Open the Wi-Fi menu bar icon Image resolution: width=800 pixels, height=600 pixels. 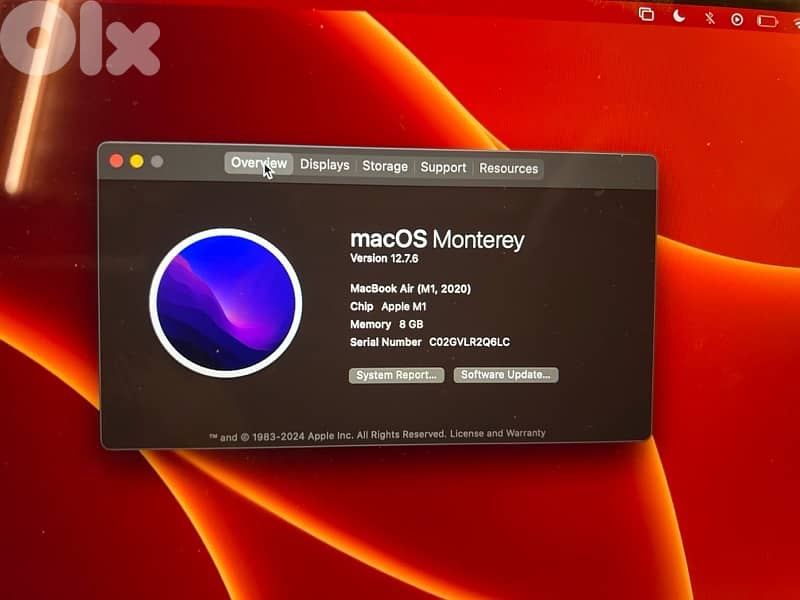(x=795, y=24)
